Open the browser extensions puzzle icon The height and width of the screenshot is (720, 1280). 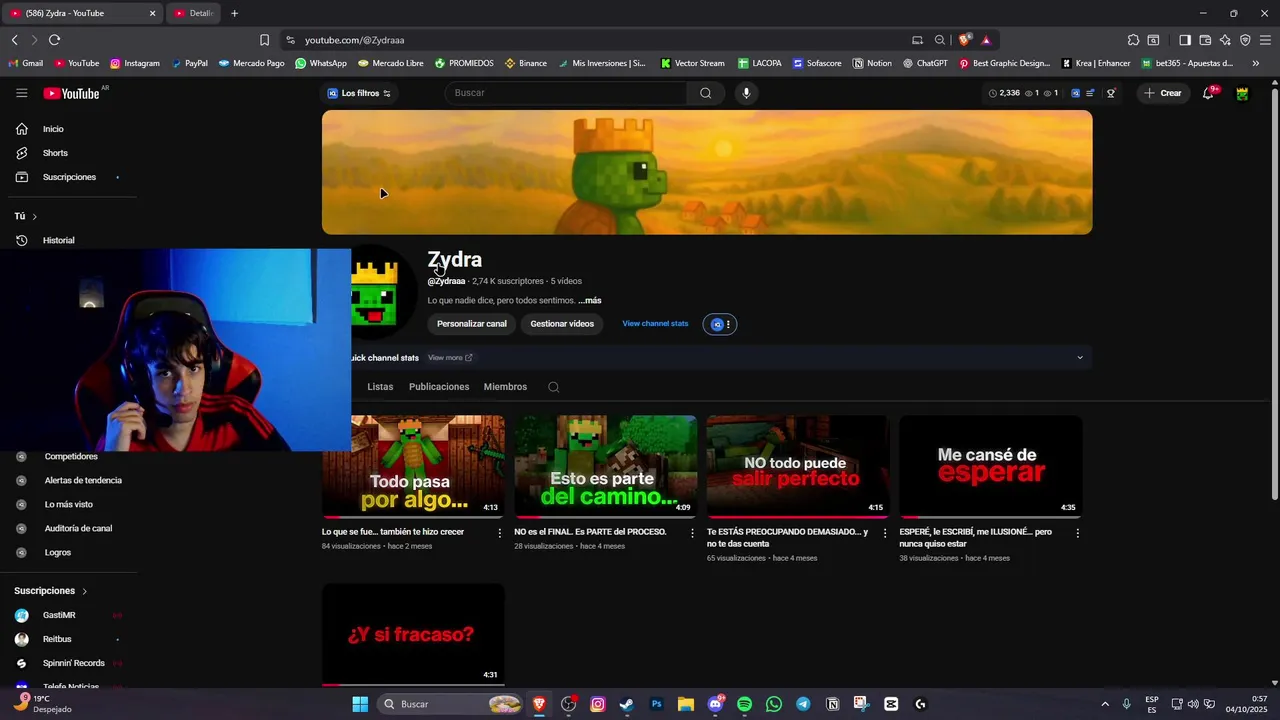click(x=1133, y=40)
